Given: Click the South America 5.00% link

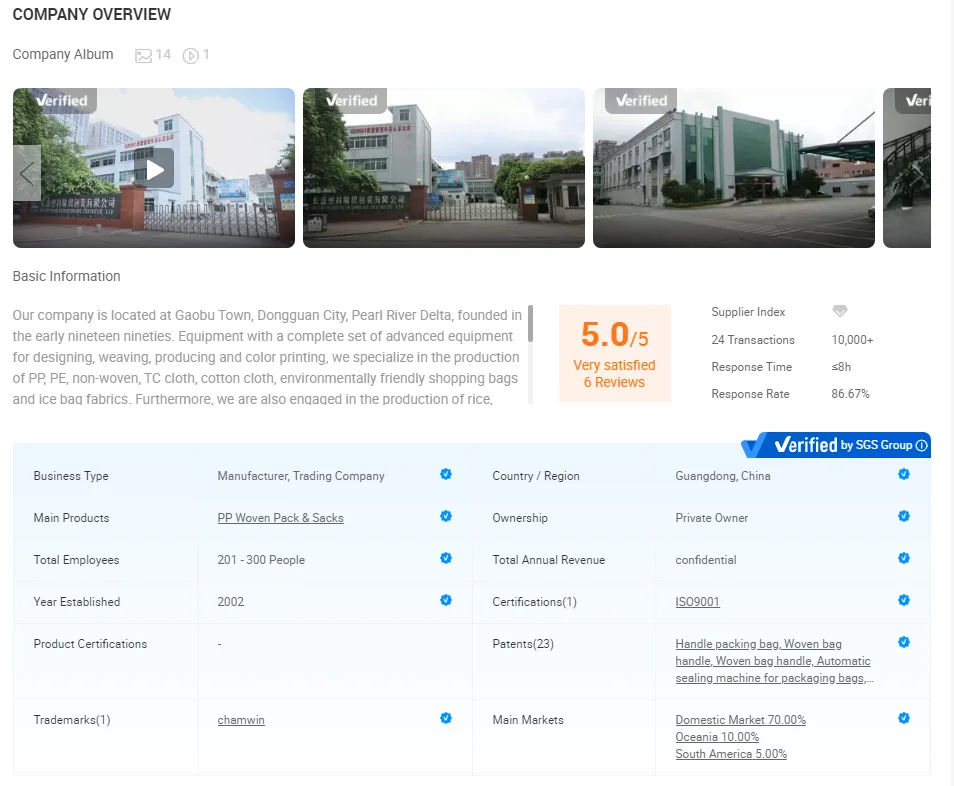Looking at the screenshot, I should point(731,754).
